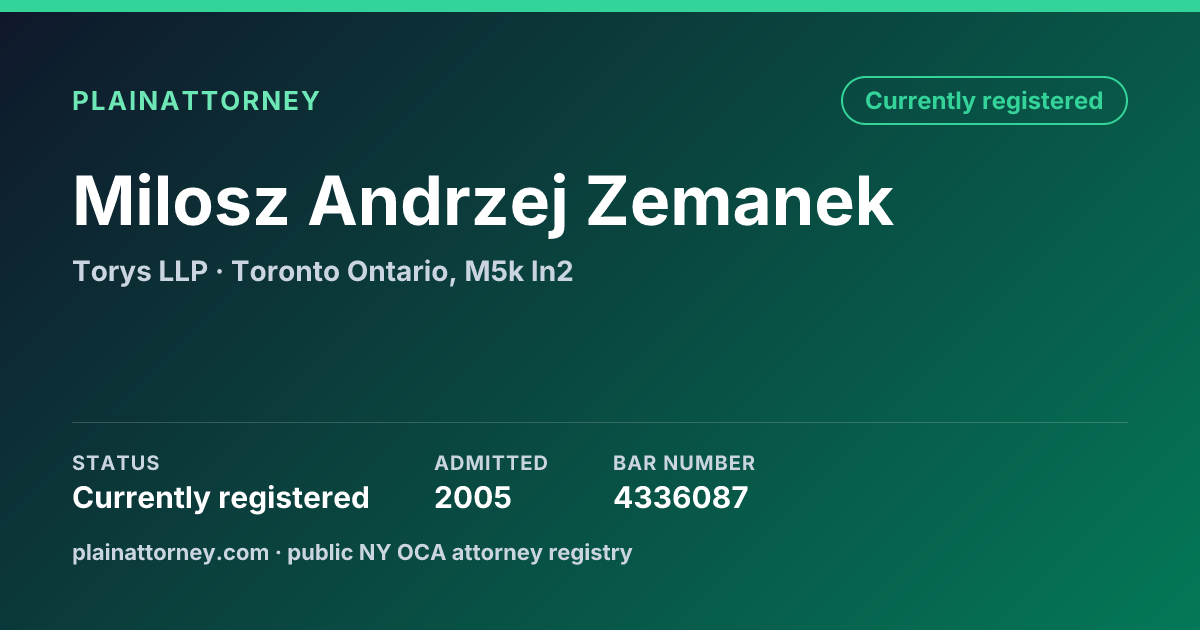Click the dot separator in footer text
This screenshot has width=1200, height=630.
pyautogui.click(x=279, y=552)
